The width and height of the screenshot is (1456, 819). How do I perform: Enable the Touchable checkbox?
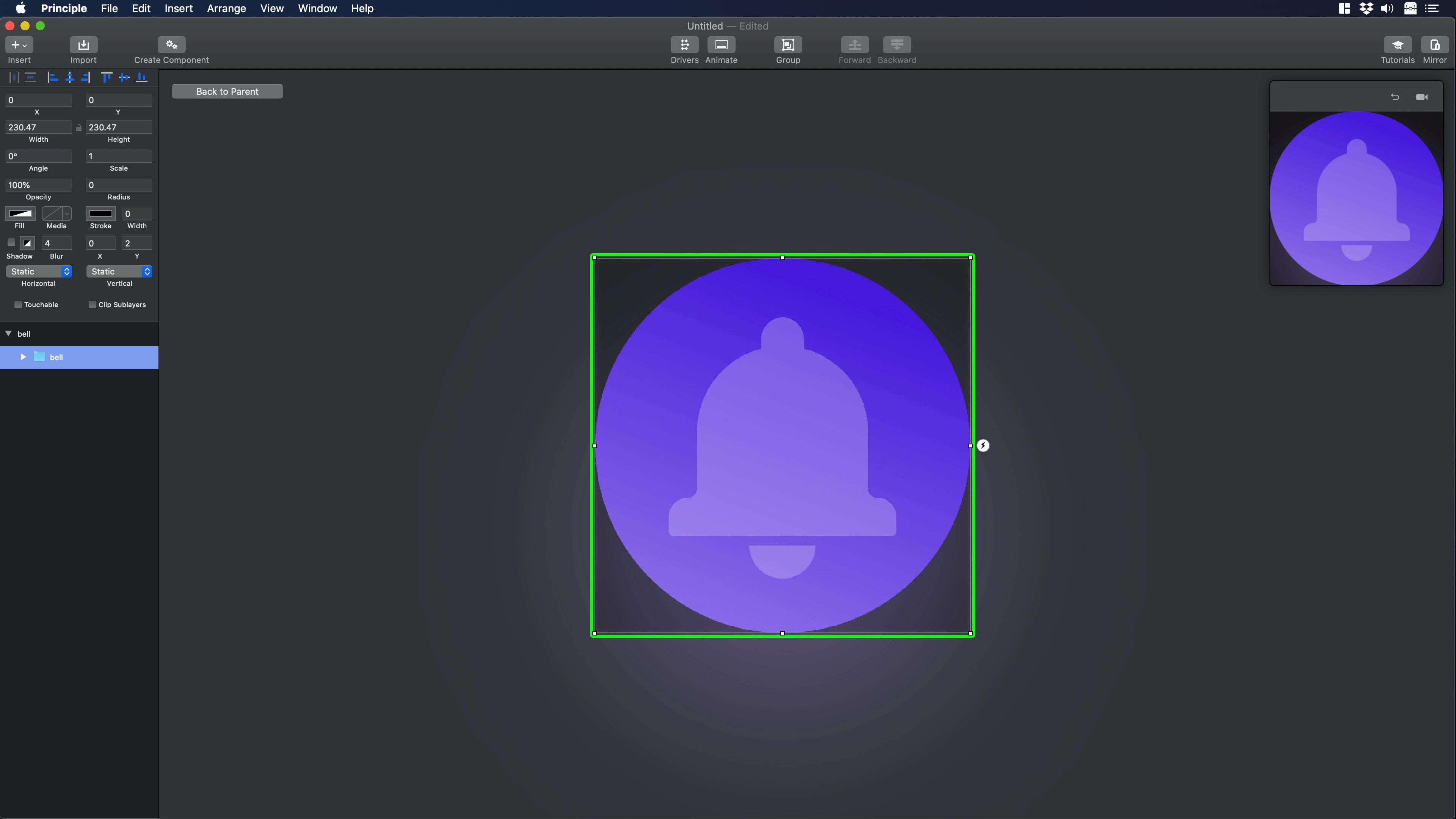(18, 304)
